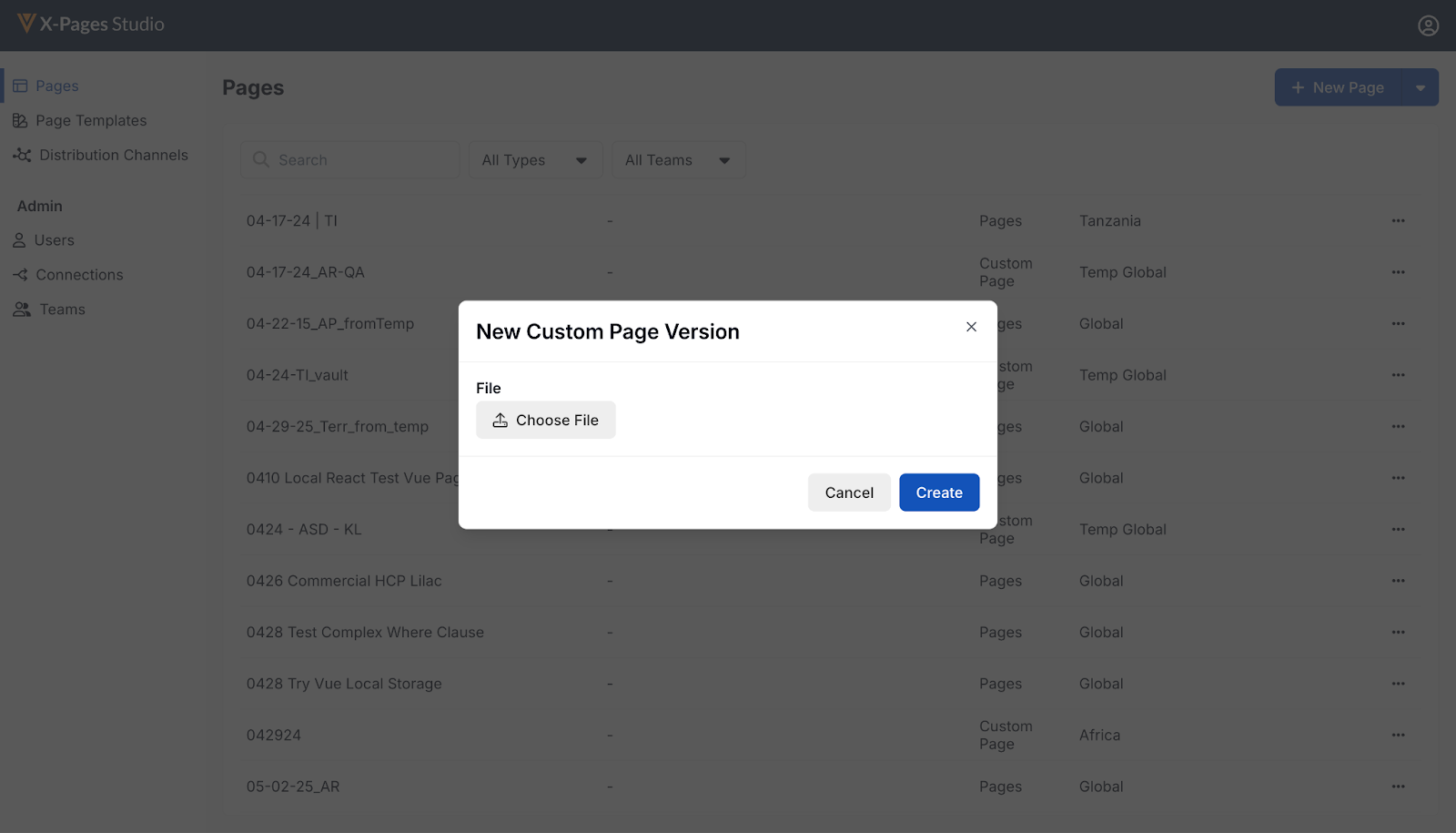Click the user profile icon

pyautogui.click(x=1428, y=25)
